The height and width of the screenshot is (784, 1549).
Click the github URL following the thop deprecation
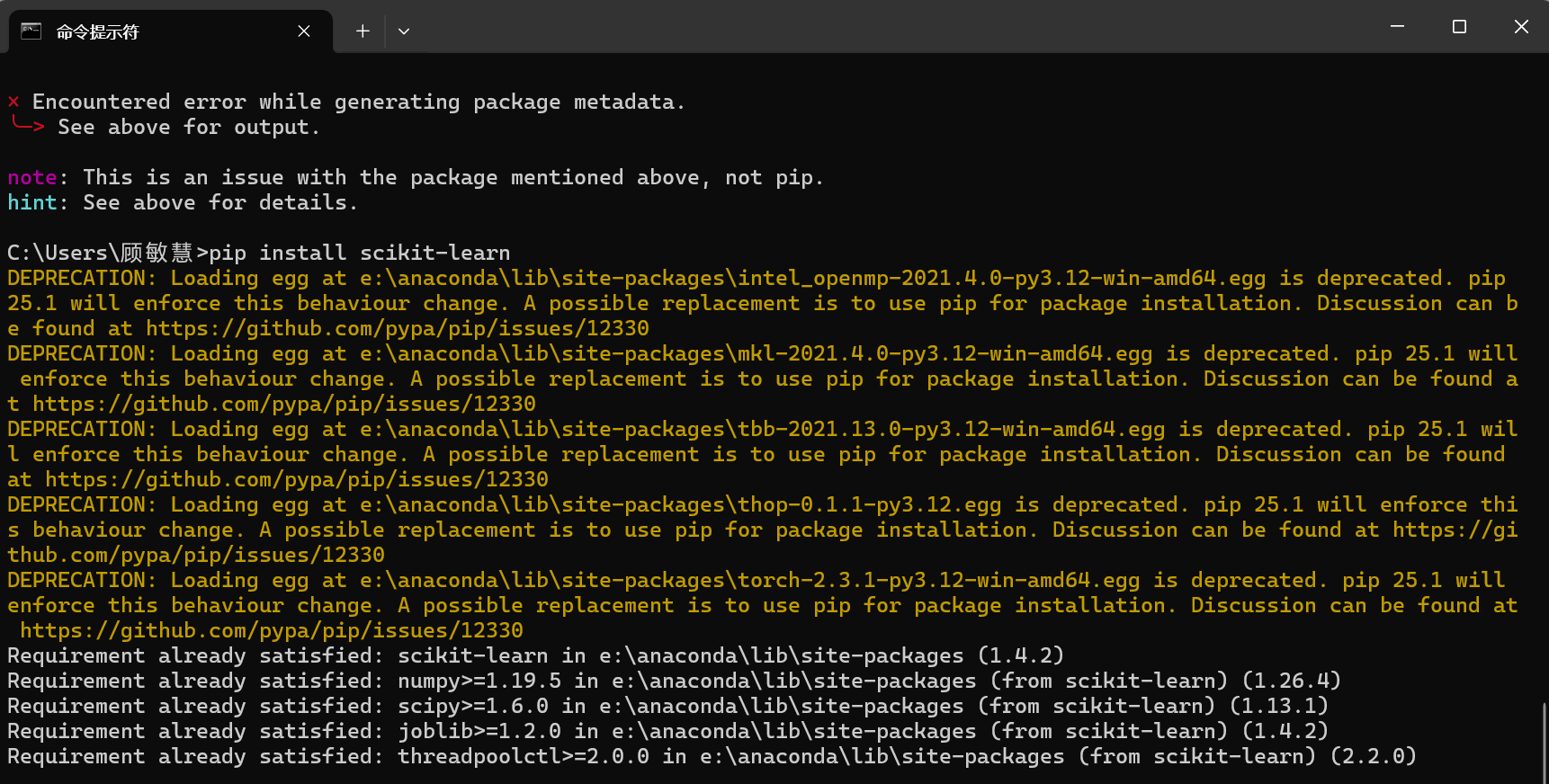[194, 555]
